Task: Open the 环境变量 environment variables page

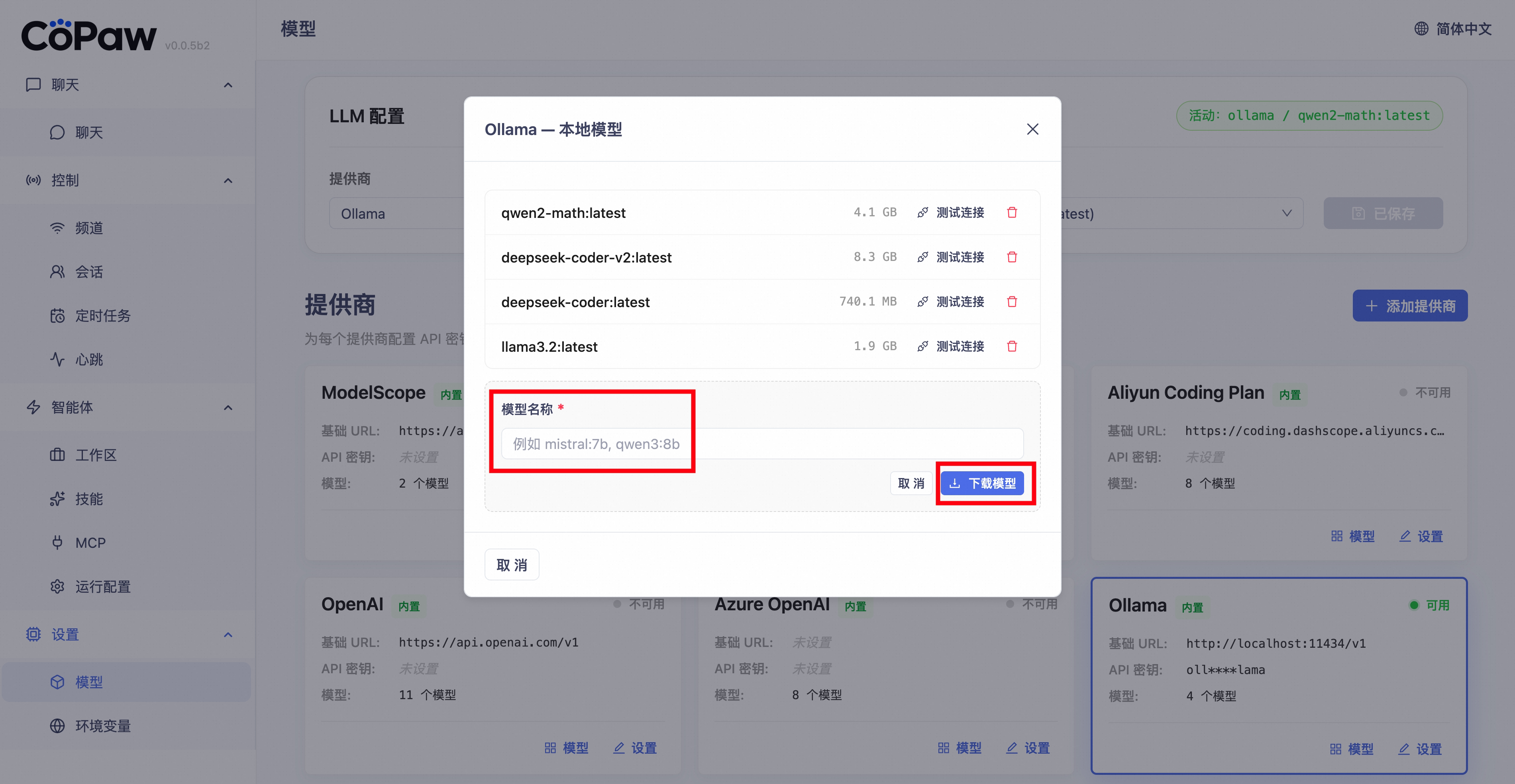Action: pos(104,725)
